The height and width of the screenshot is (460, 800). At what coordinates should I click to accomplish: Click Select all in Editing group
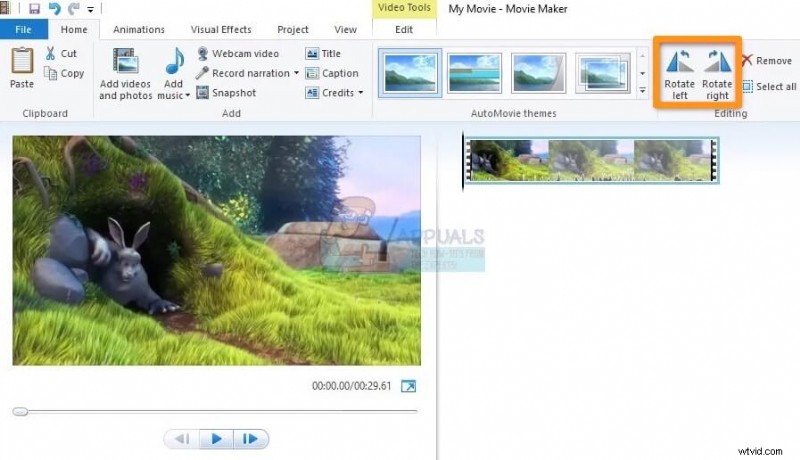tap(769, 86)
